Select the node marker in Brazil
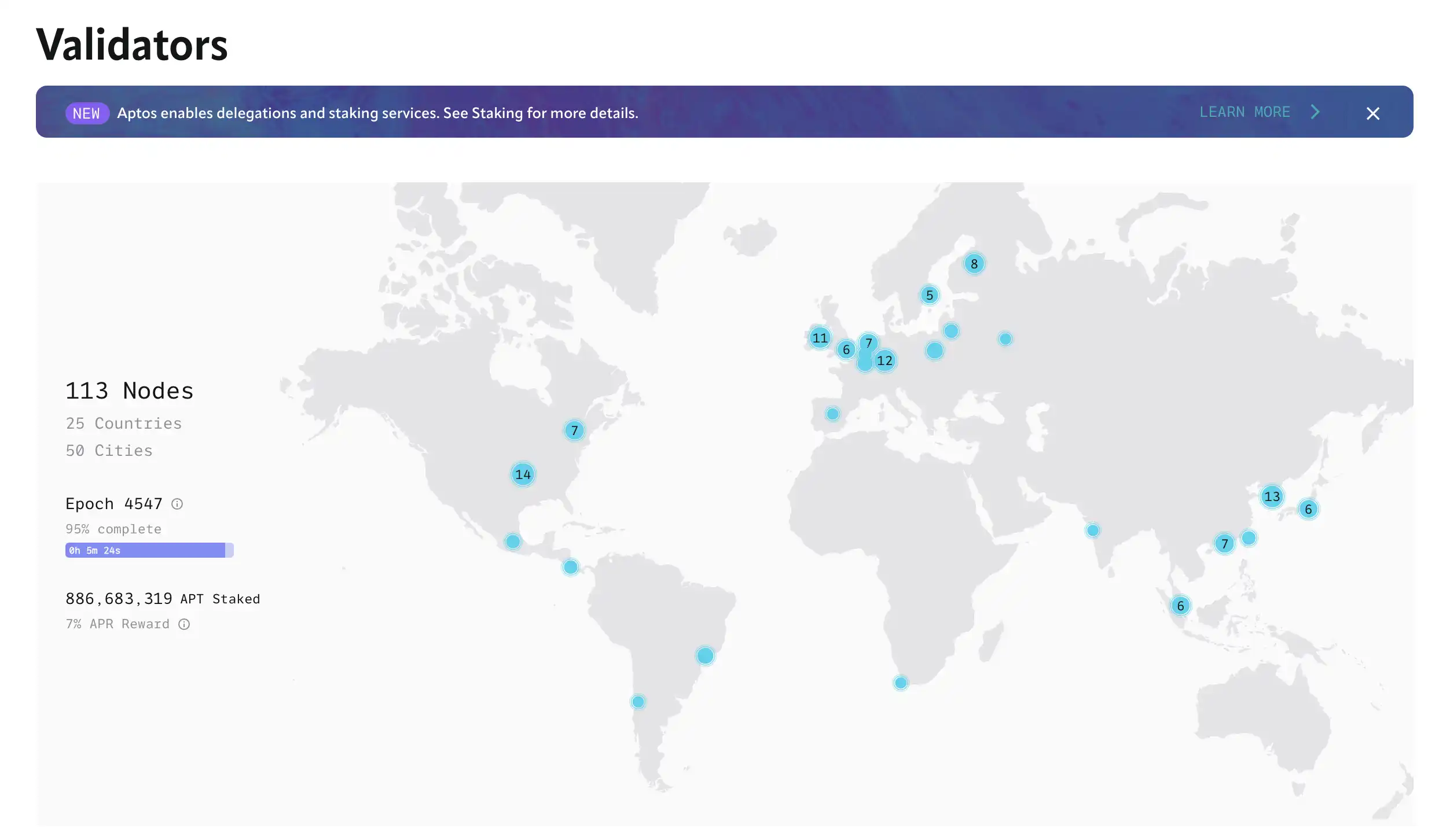The width and height of the screenshot is (1439, 840). coord(705,655)
